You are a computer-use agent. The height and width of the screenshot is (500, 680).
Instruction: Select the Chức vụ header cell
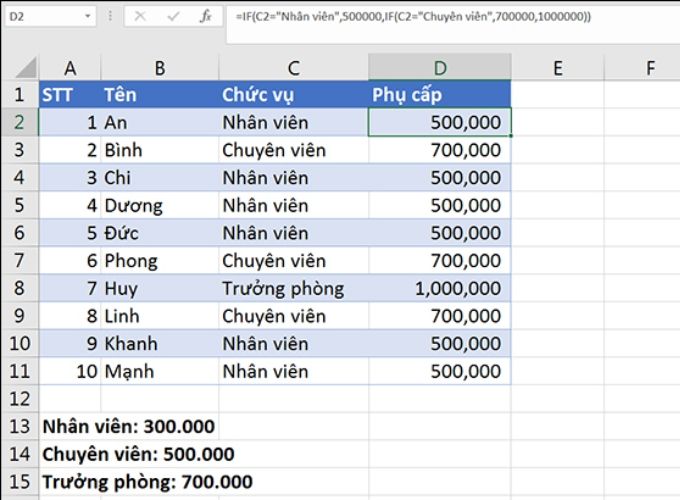click(x=293, y=95)
